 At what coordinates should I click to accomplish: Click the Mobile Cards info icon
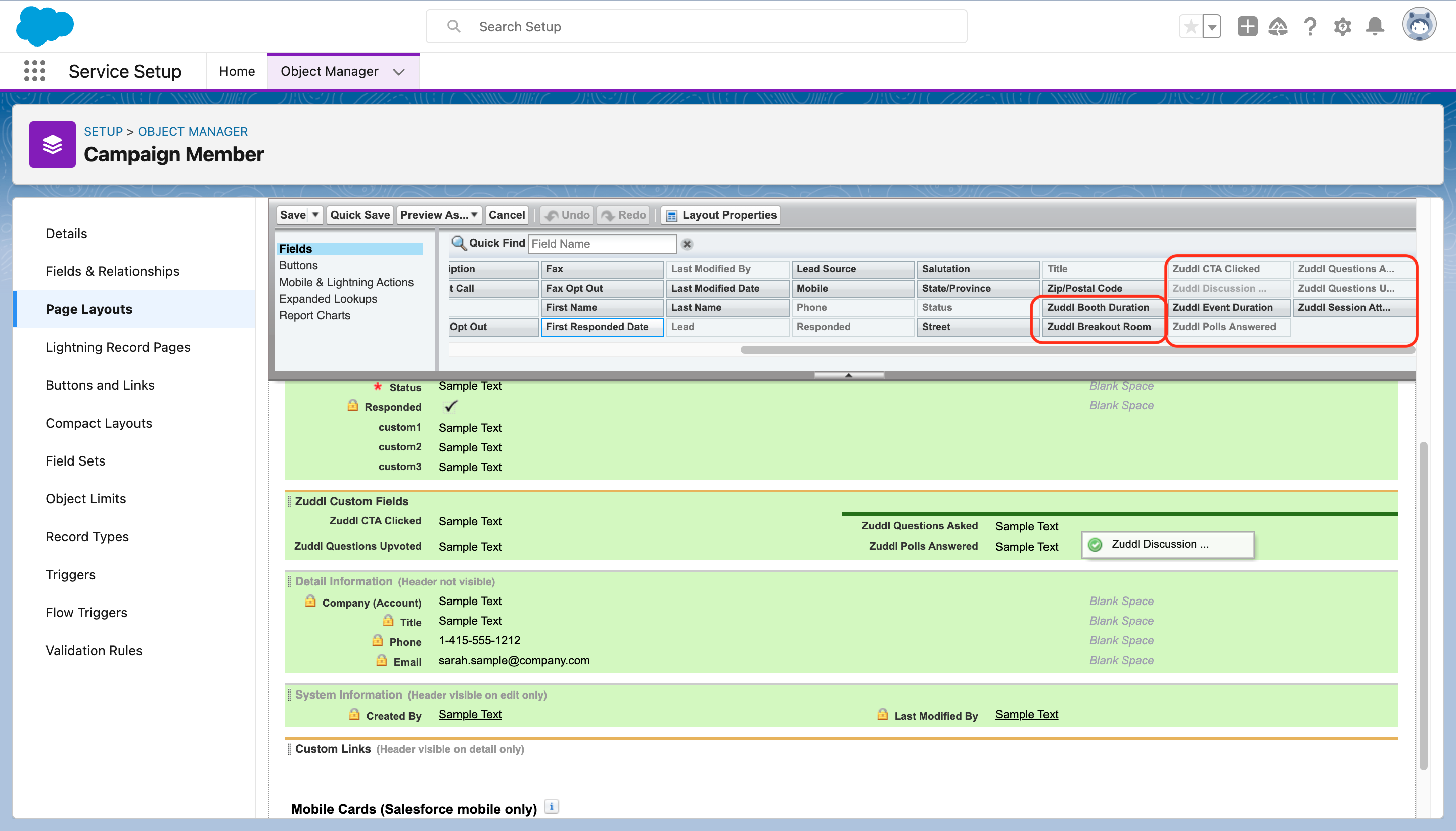[552, 806]
